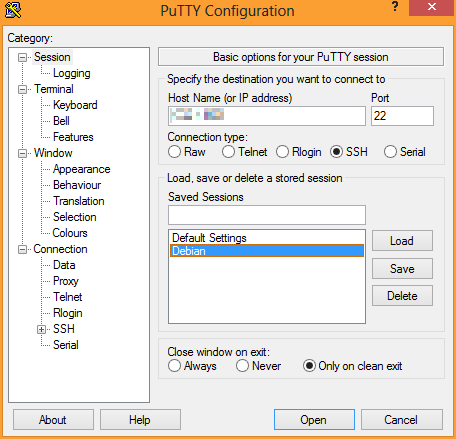
Task: Collapse the Session tree node
Action: pyautogui.click(x=22, y=57)
